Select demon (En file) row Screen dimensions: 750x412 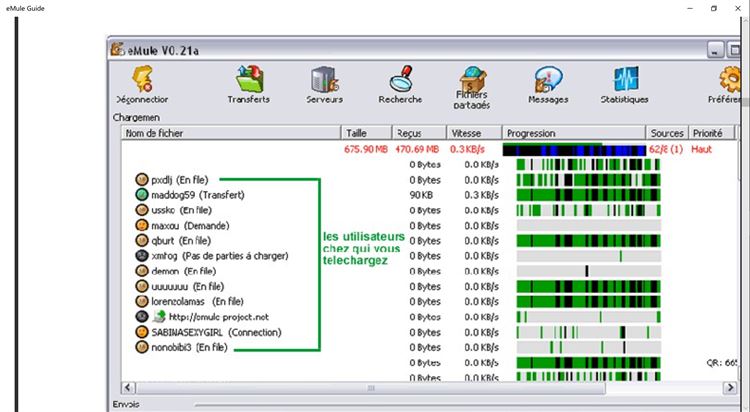(x=184, y=271)
